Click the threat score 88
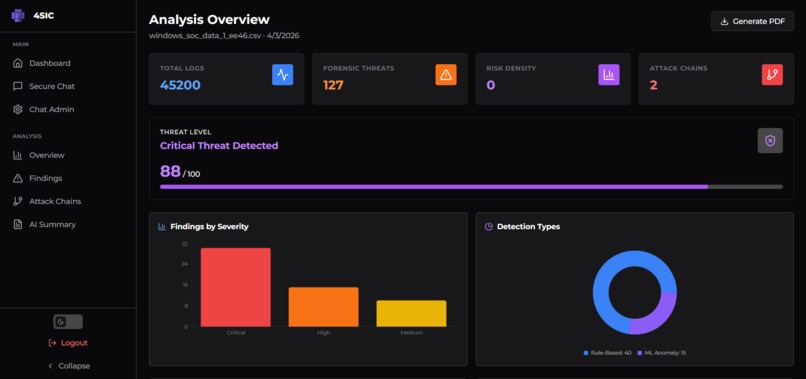 (x=170, y=171)
